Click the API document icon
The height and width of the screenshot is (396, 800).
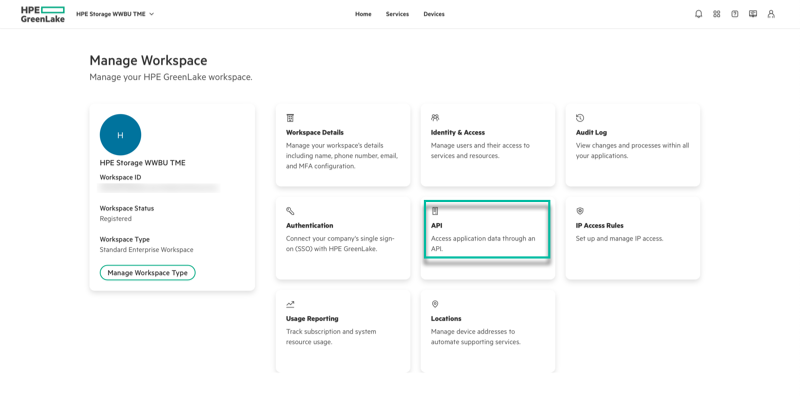click(435, 211)
